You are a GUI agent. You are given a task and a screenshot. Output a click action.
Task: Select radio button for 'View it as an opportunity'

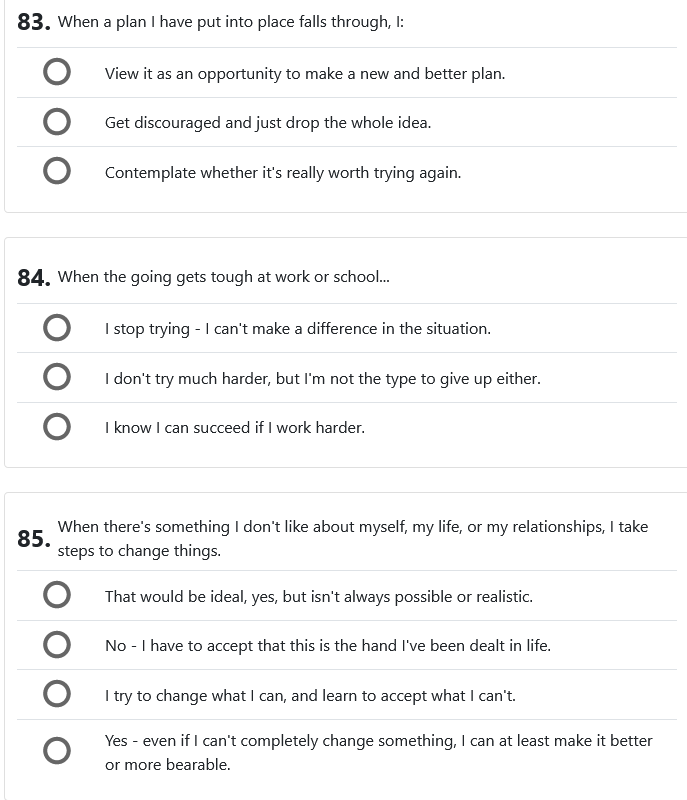click(x=57, y=73)
